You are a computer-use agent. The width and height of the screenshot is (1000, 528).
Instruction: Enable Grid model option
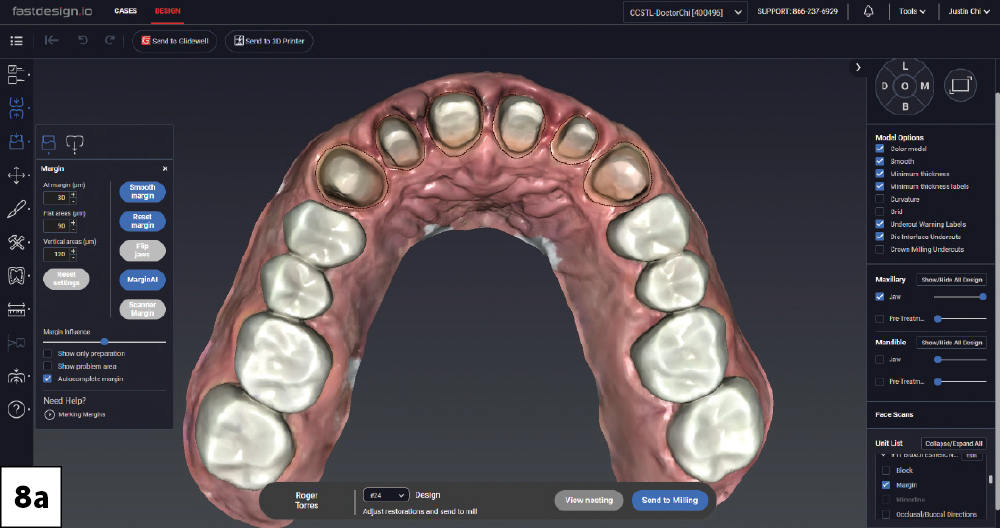click(x=879, y=211)
